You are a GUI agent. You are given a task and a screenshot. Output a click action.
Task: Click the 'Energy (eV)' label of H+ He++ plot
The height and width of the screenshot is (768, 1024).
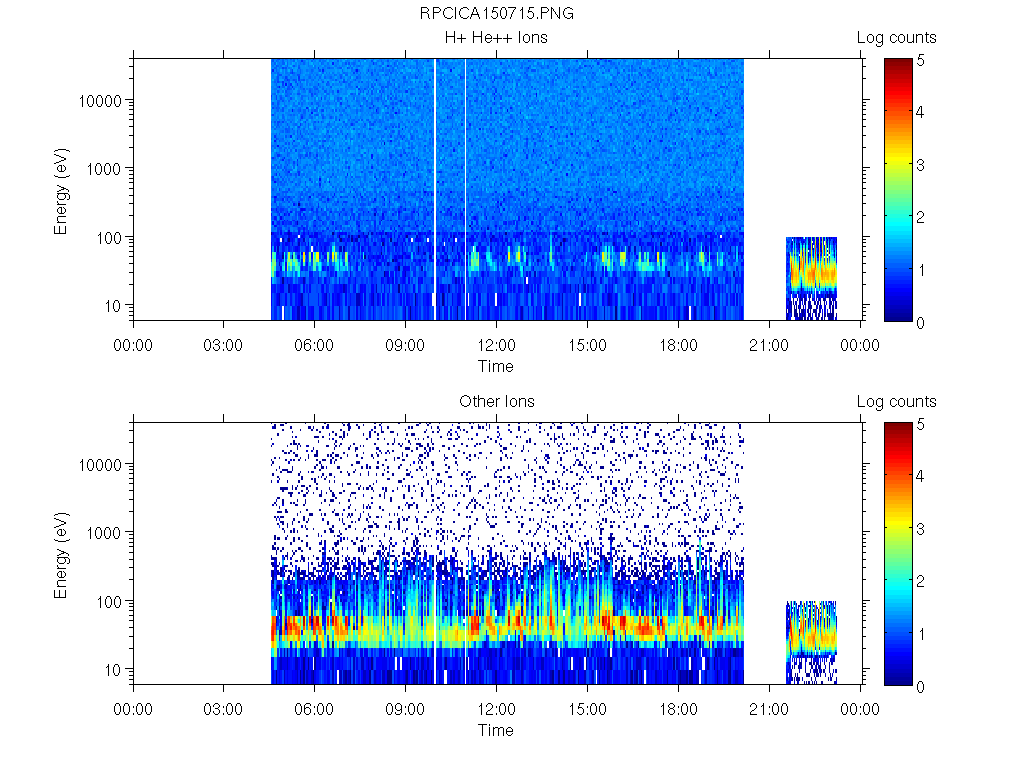coord(61,191)
